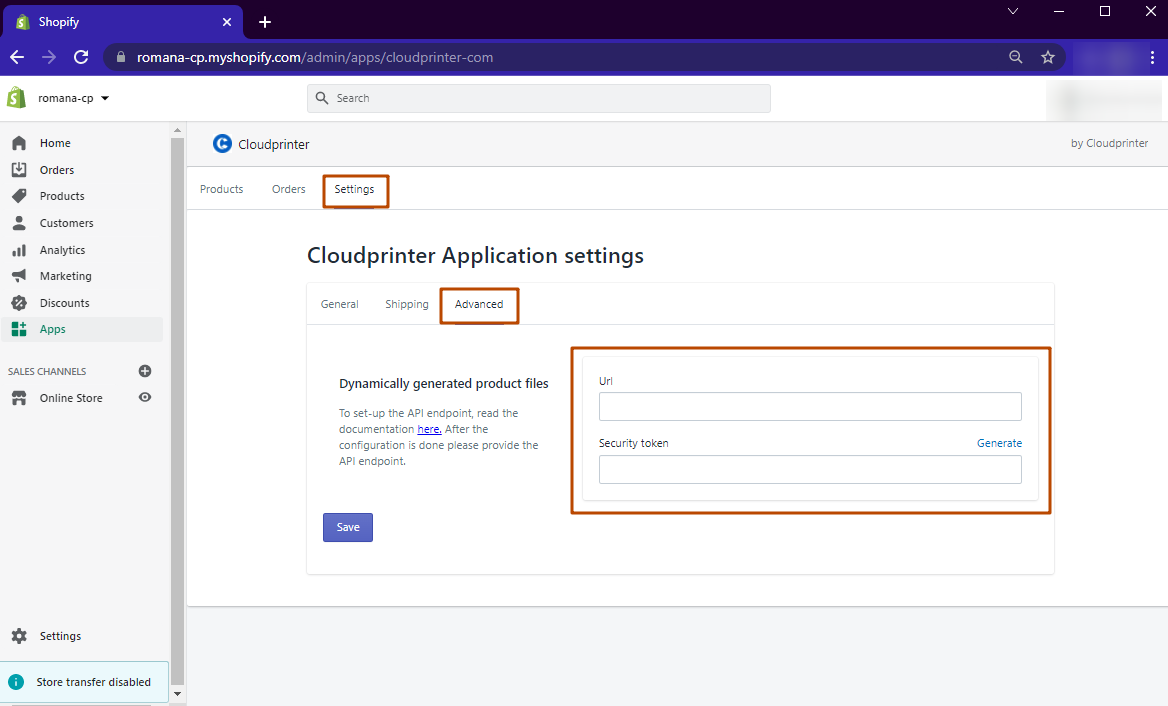Screen dimensions: 1168x706
Task: Select the Advanced settings tab
Action: point(479,304)
